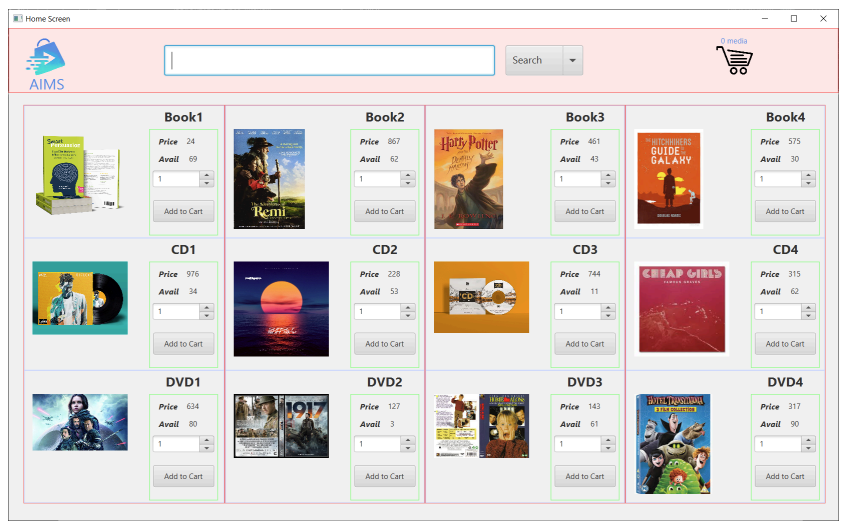Add CD2 to cart
Viewport: 845px width, 531px height.
click(384, 344)
